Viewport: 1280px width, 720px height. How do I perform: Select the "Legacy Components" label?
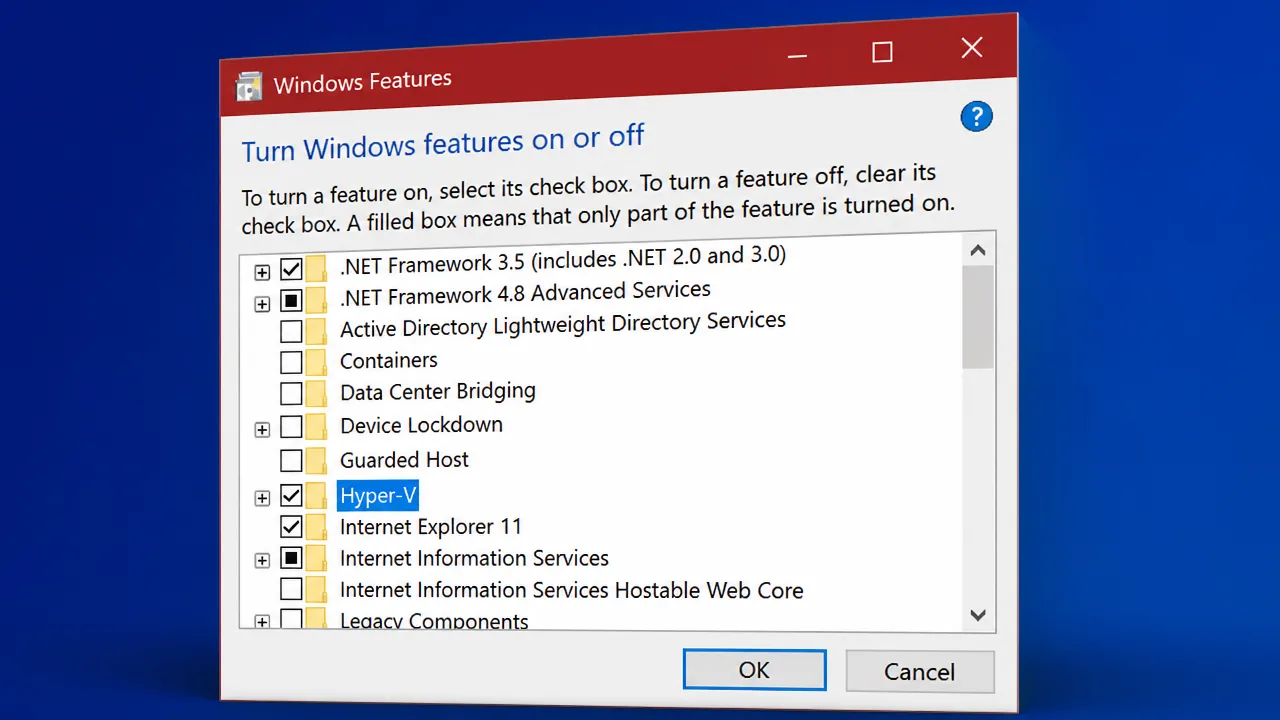434,621
